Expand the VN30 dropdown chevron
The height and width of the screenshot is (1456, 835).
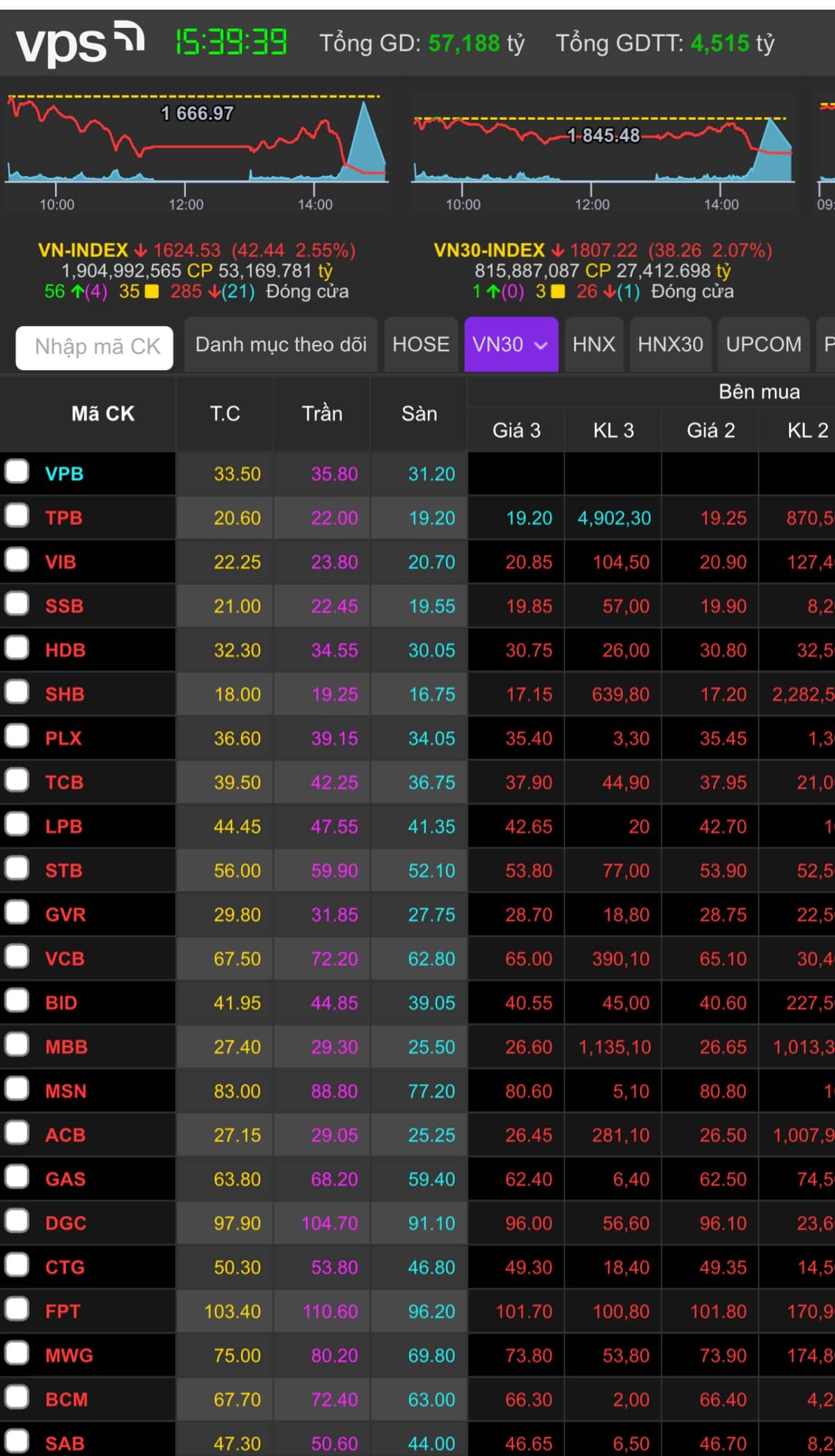(541, 345)
